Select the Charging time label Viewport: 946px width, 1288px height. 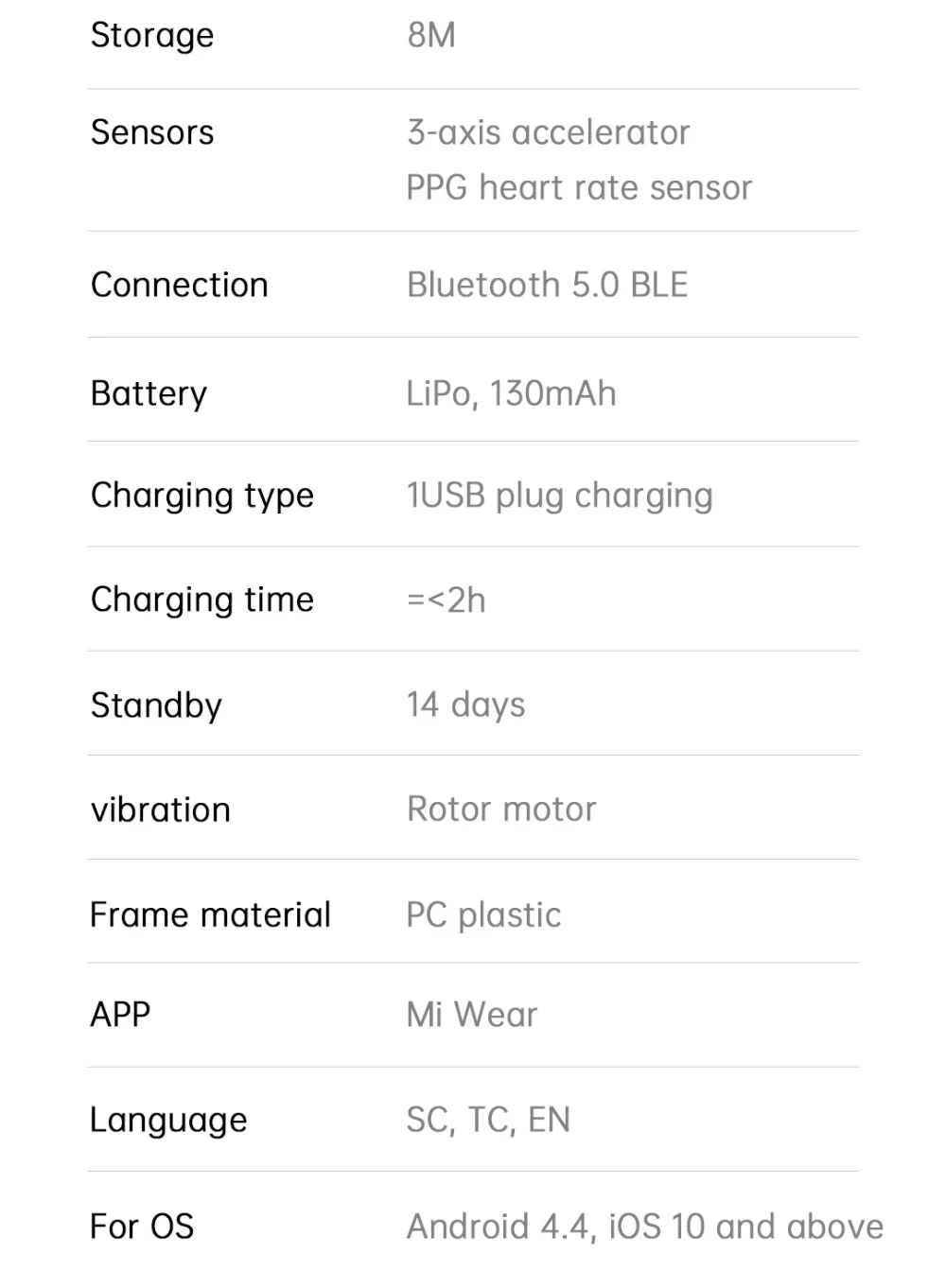pos(202,600)
